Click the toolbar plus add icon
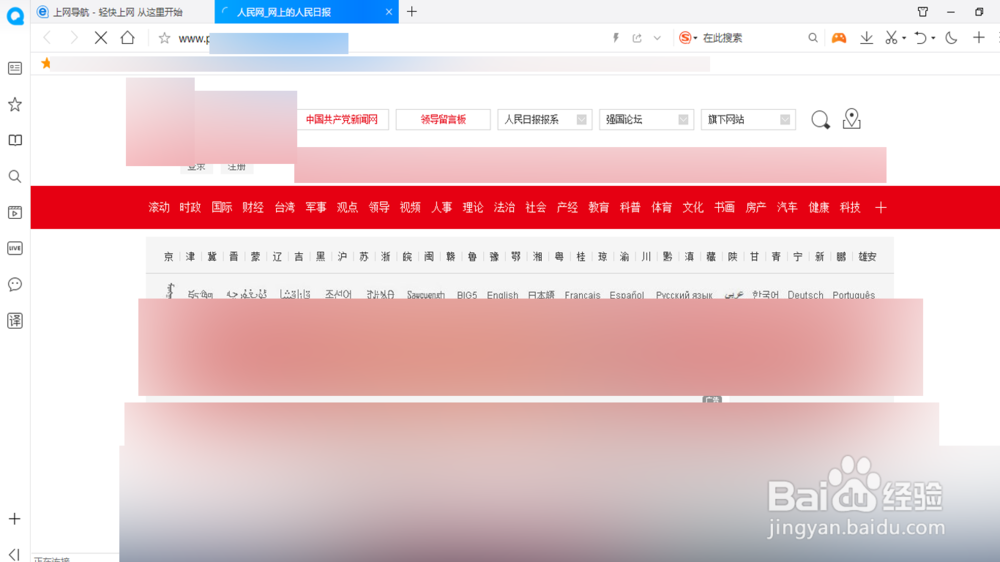Screen dimensions: 1000x562 (x=979, y=38)
